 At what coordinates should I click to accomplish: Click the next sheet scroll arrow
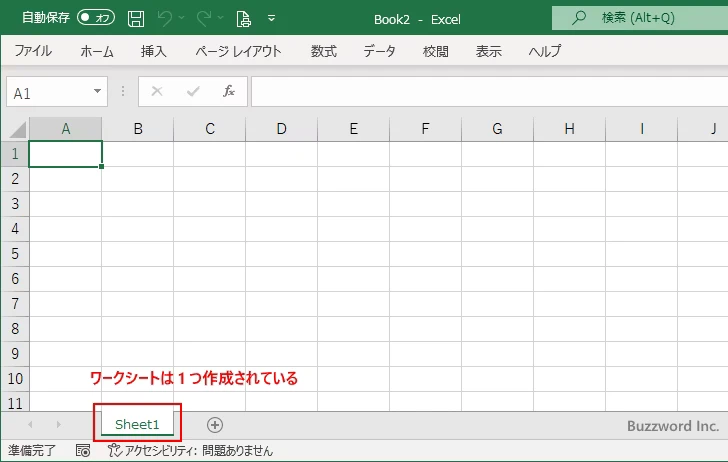click(x=58, y=424)
